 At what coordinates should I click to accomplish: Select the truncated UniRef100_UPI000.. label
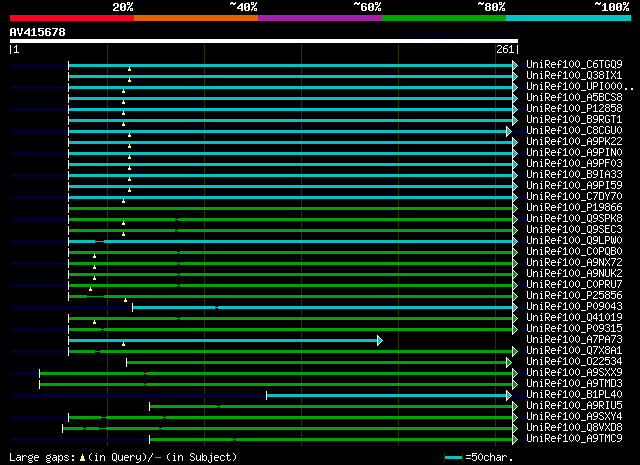click(580, 87)
